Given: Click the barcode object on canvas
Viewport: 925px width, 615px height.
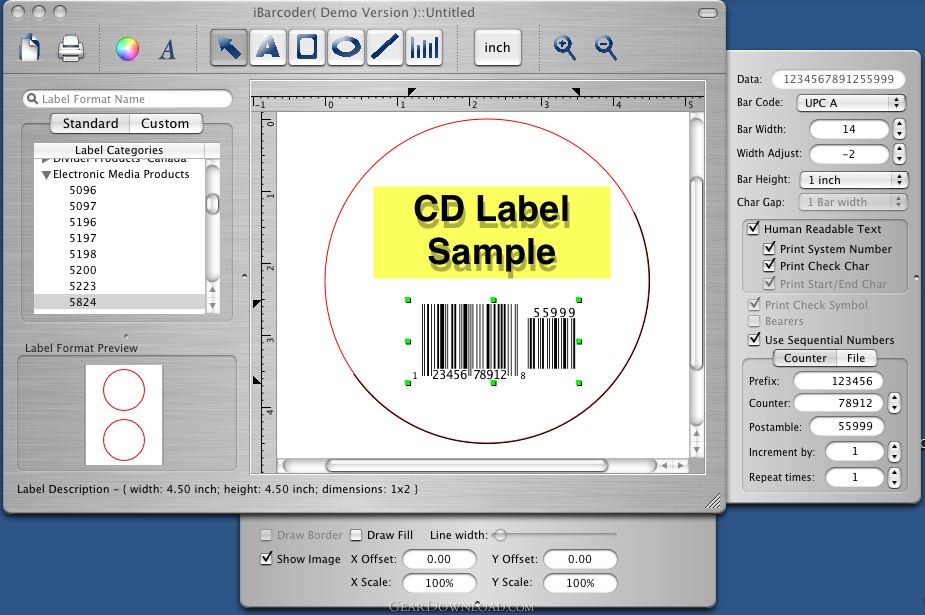Looking at the screenshot, I should 493,341.
